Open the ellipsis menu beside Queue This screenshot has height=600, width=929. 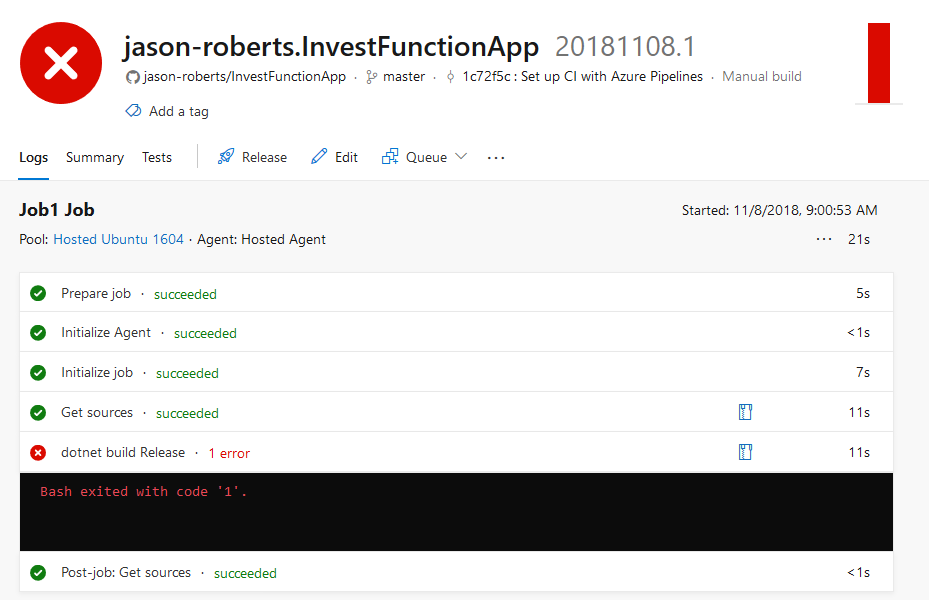coord(495,156)
